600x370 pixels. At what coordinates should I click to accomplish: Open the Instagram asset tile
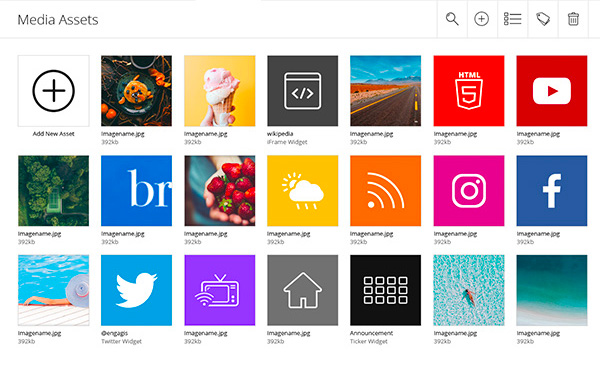(x=469, y=191)
